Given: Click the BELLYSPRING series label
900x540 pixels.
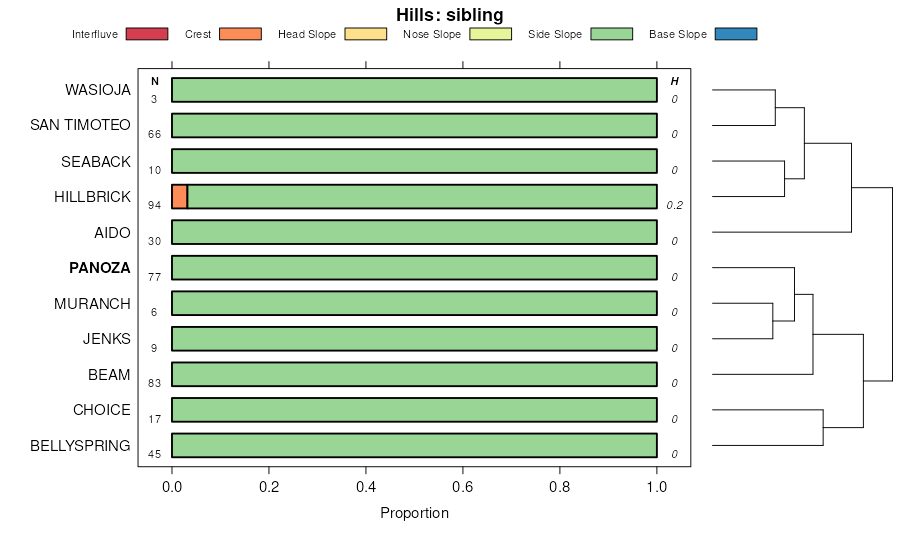Looking at the screenshot, I should 81,446.
